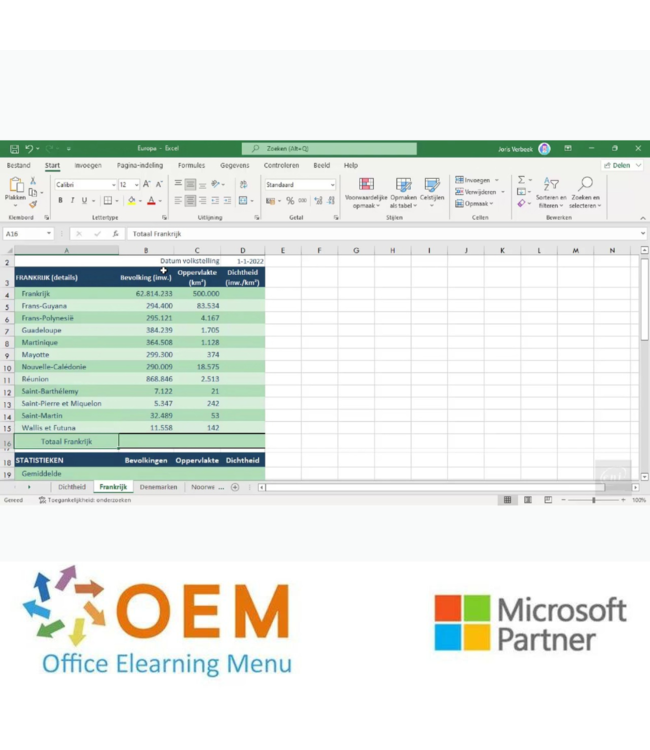Open Opmaken als tabel gallery
Viewport: 650px width, 750px height.
click(x=403, y=193)
